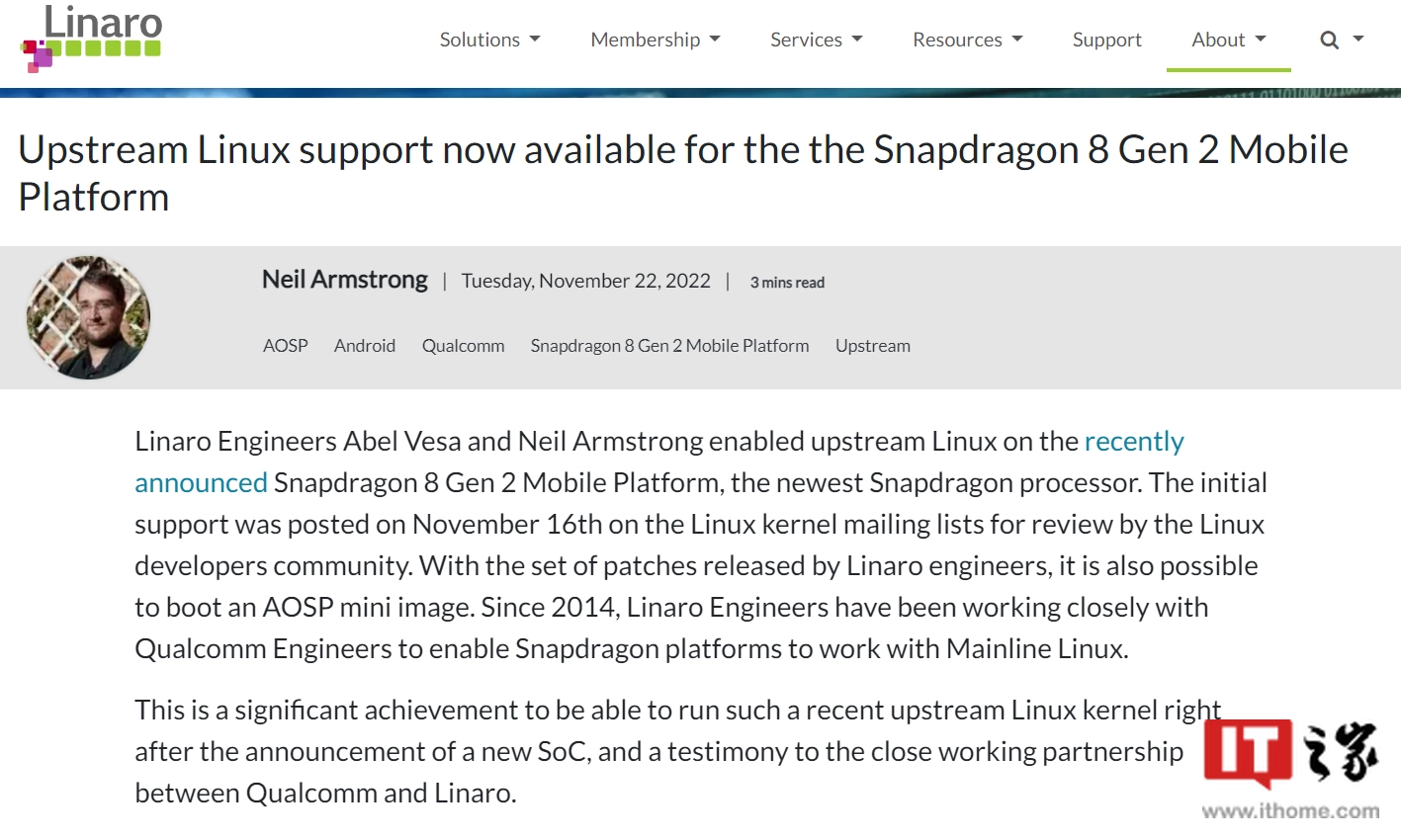Click the author name Neil Armstrong
This screenshot has height=840, width=1401.
345,280
